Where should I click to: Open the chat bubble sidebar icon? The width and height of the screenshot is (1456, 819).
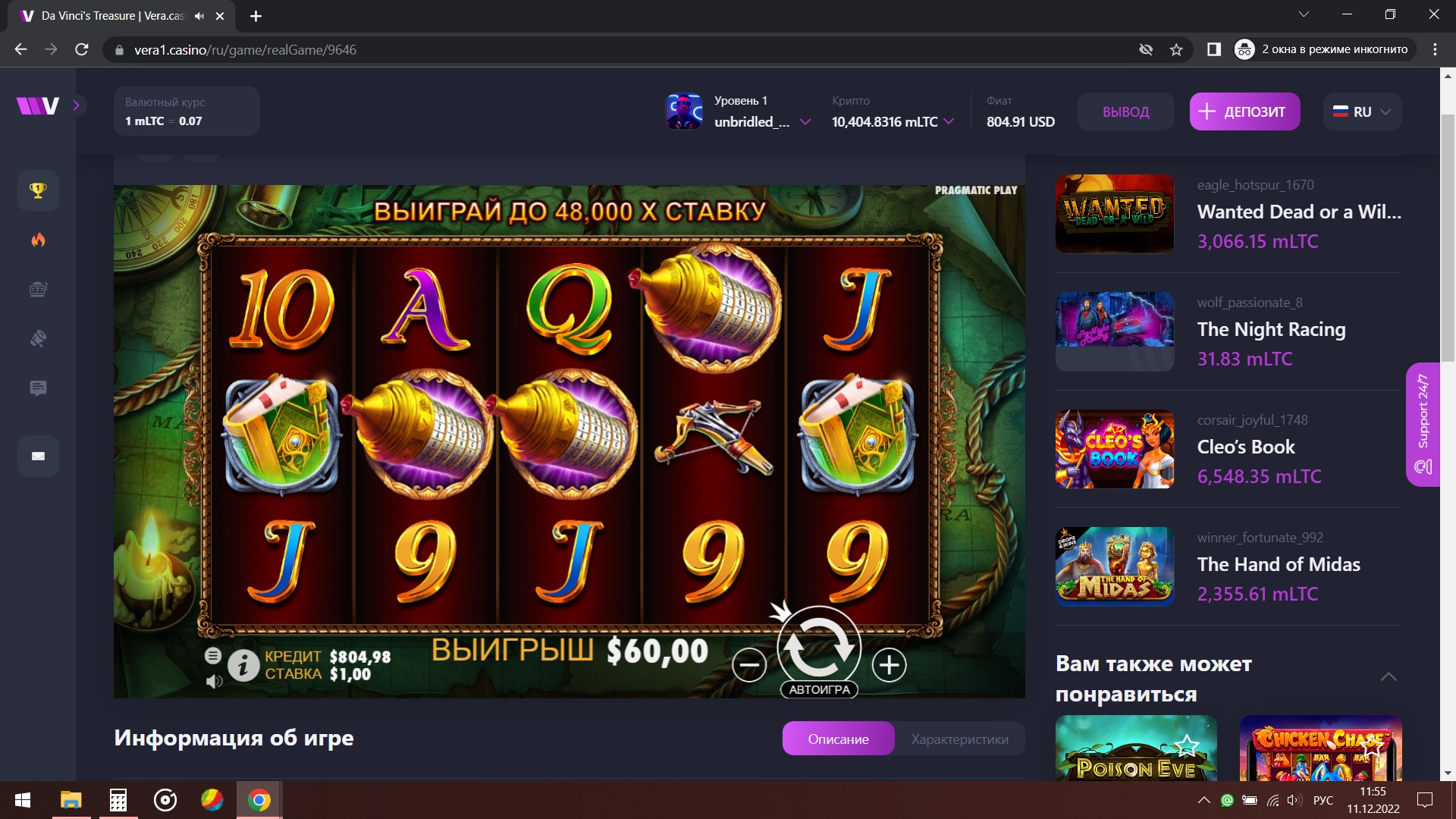click(x=38, y=388)
